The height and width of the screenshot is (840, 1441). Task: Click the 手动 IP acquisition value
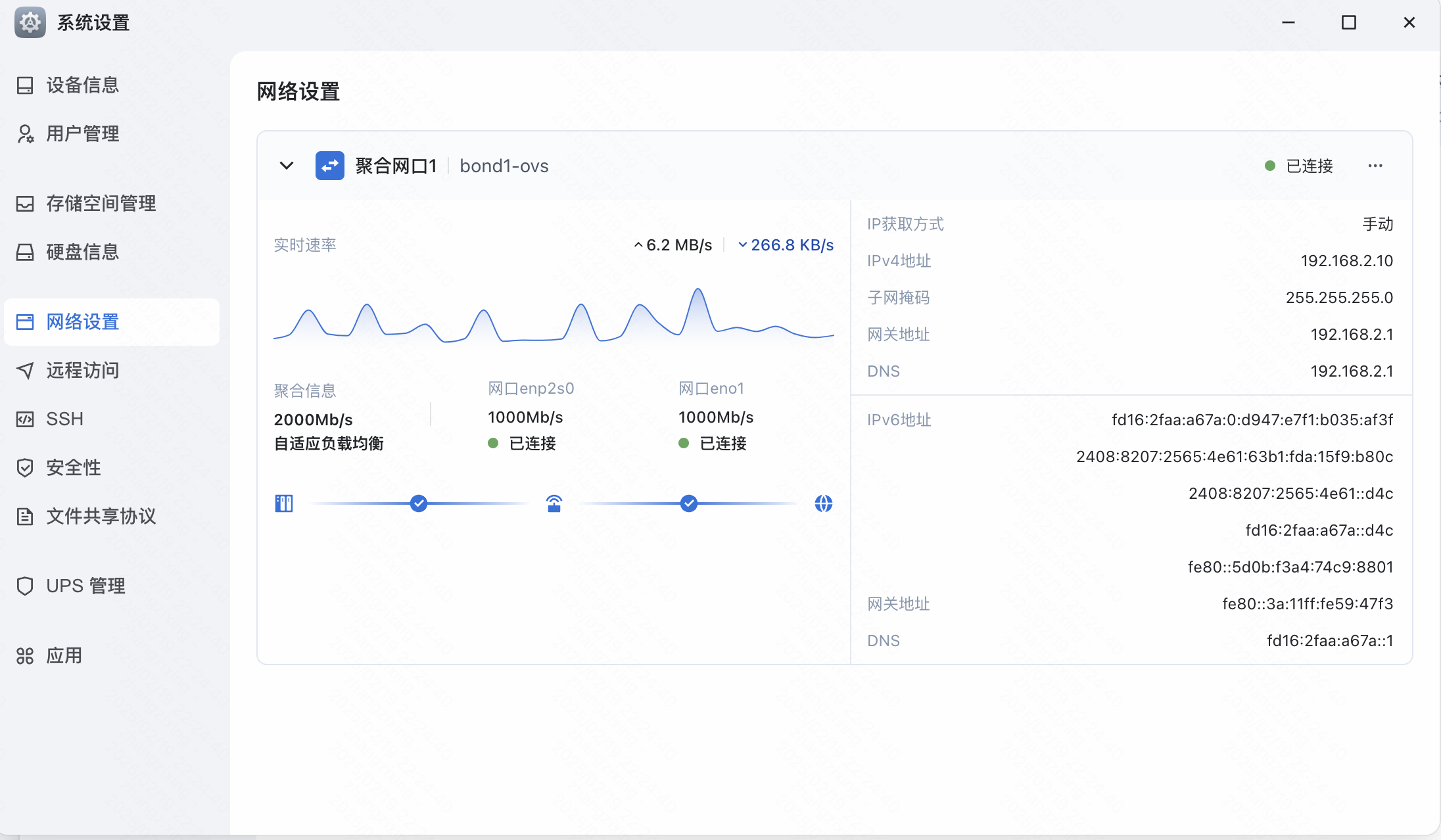(1378, 224)
